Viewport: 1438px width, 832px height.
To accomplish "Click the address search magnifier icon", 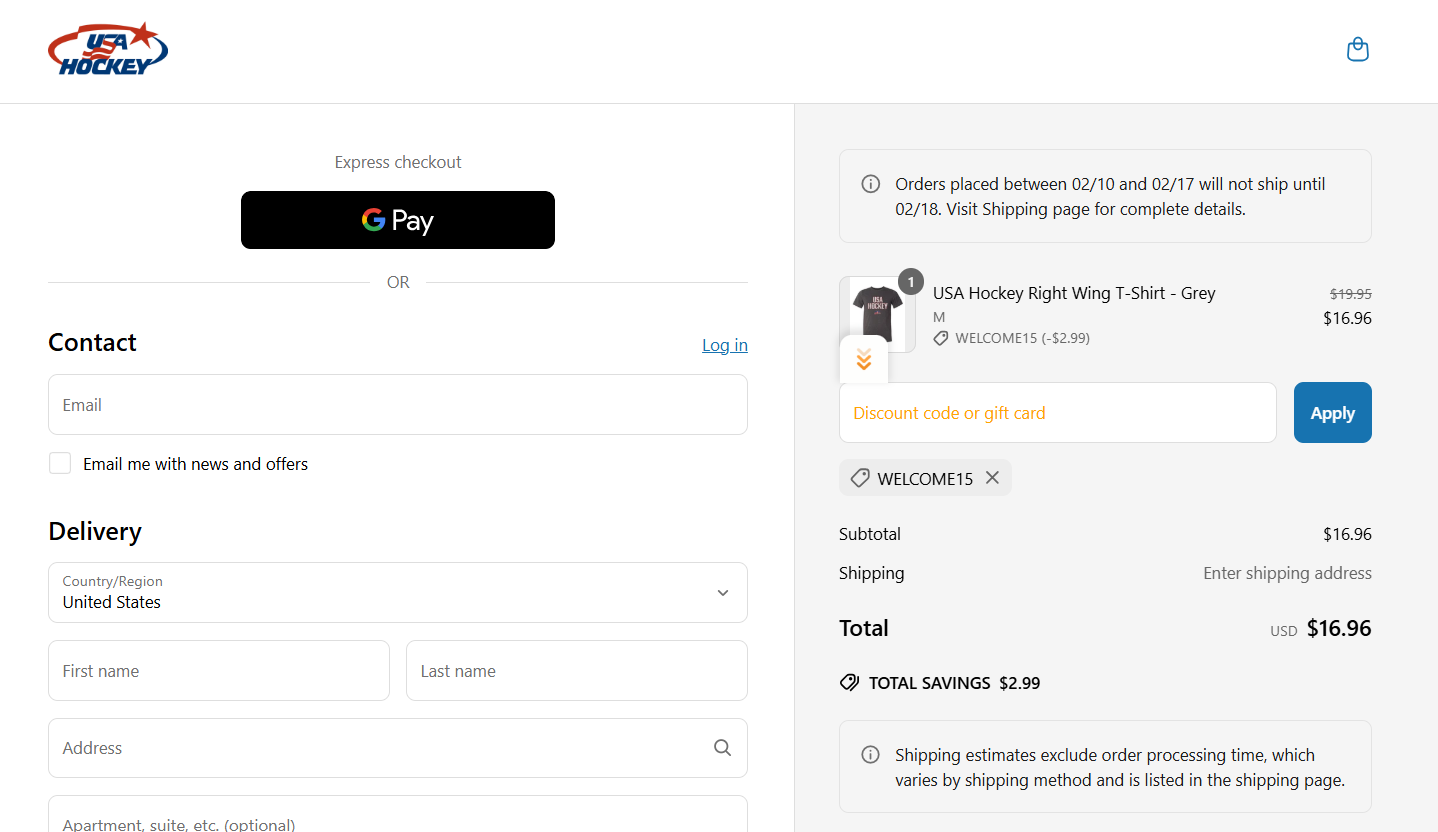I will [722, 748].
